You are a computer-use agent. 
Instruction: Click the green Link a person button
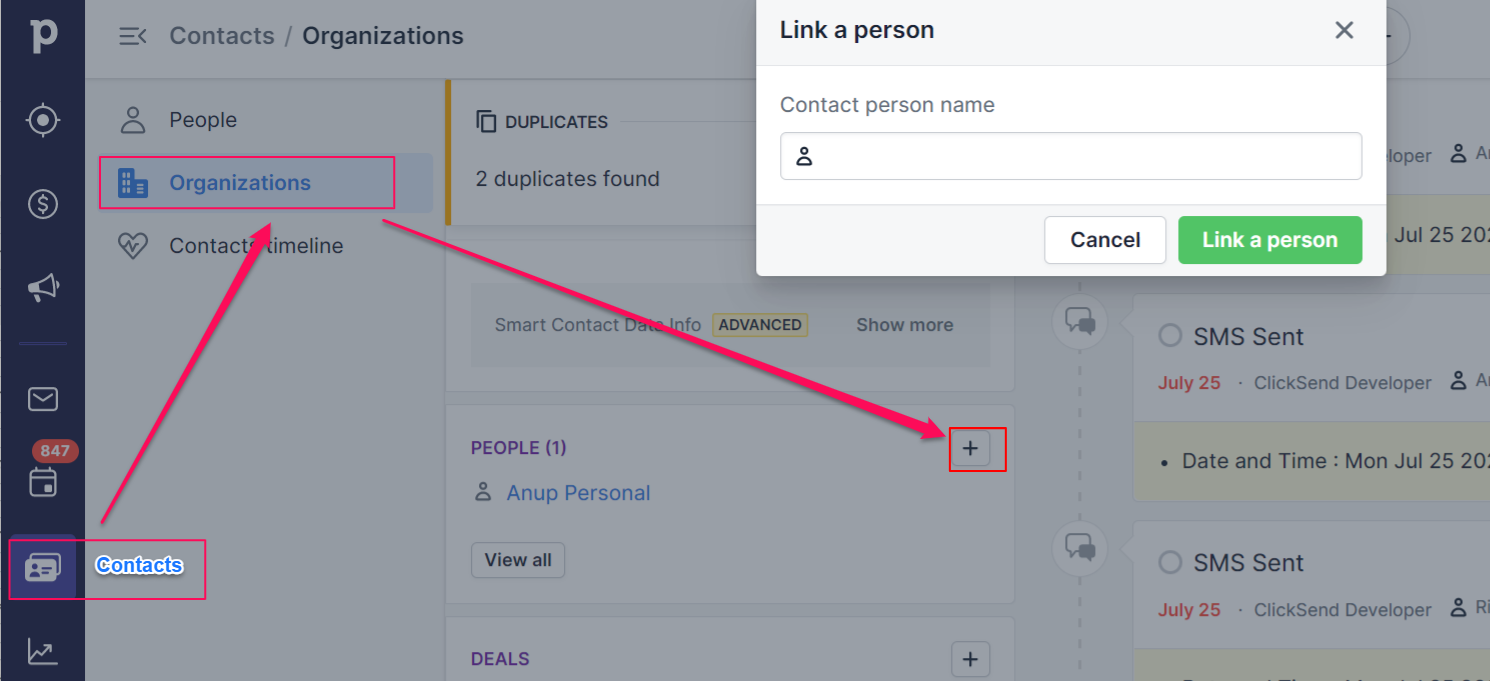click(1270, 240)
